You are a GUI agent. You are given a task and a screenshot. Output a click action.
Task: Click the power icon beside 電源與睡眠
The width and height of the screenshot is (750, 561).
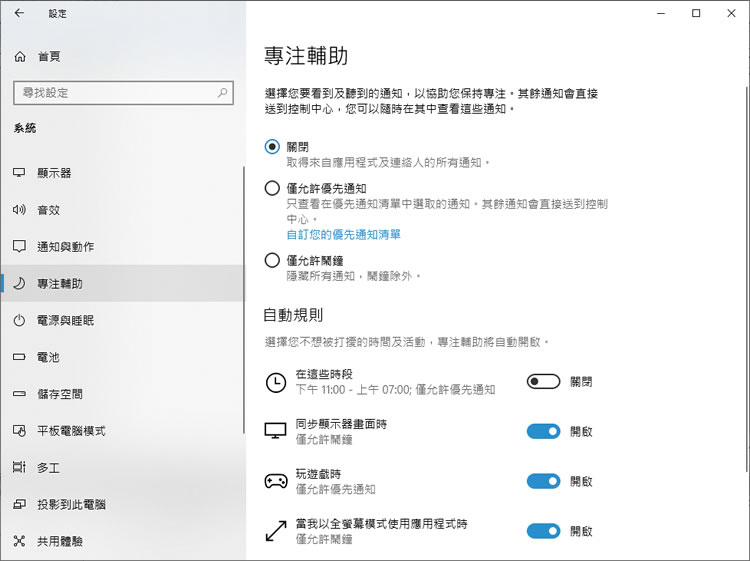tap(19, 320)
